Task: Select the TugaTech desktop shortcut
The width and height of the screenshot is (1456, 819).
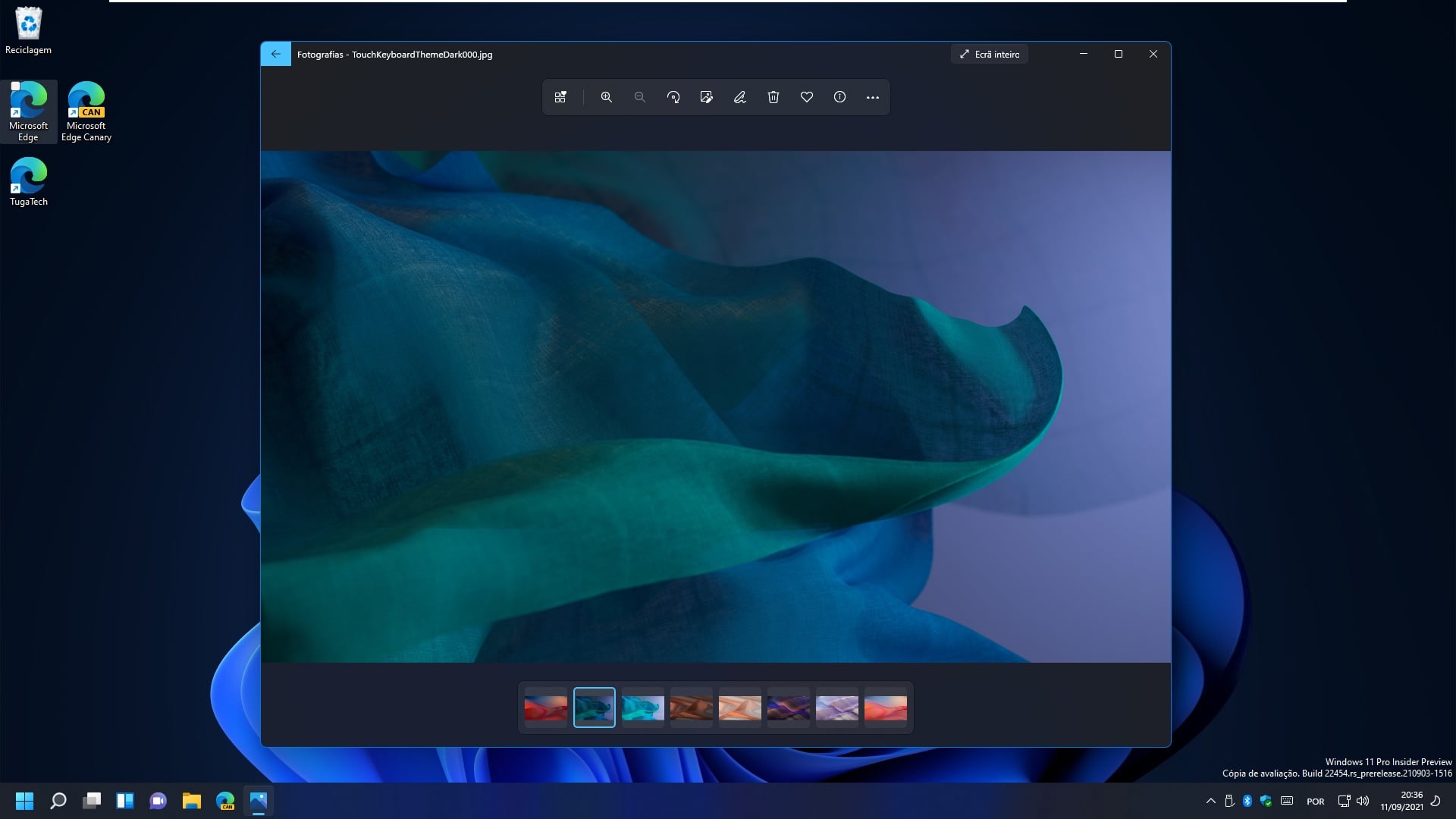Action: (x=28, y=182)
